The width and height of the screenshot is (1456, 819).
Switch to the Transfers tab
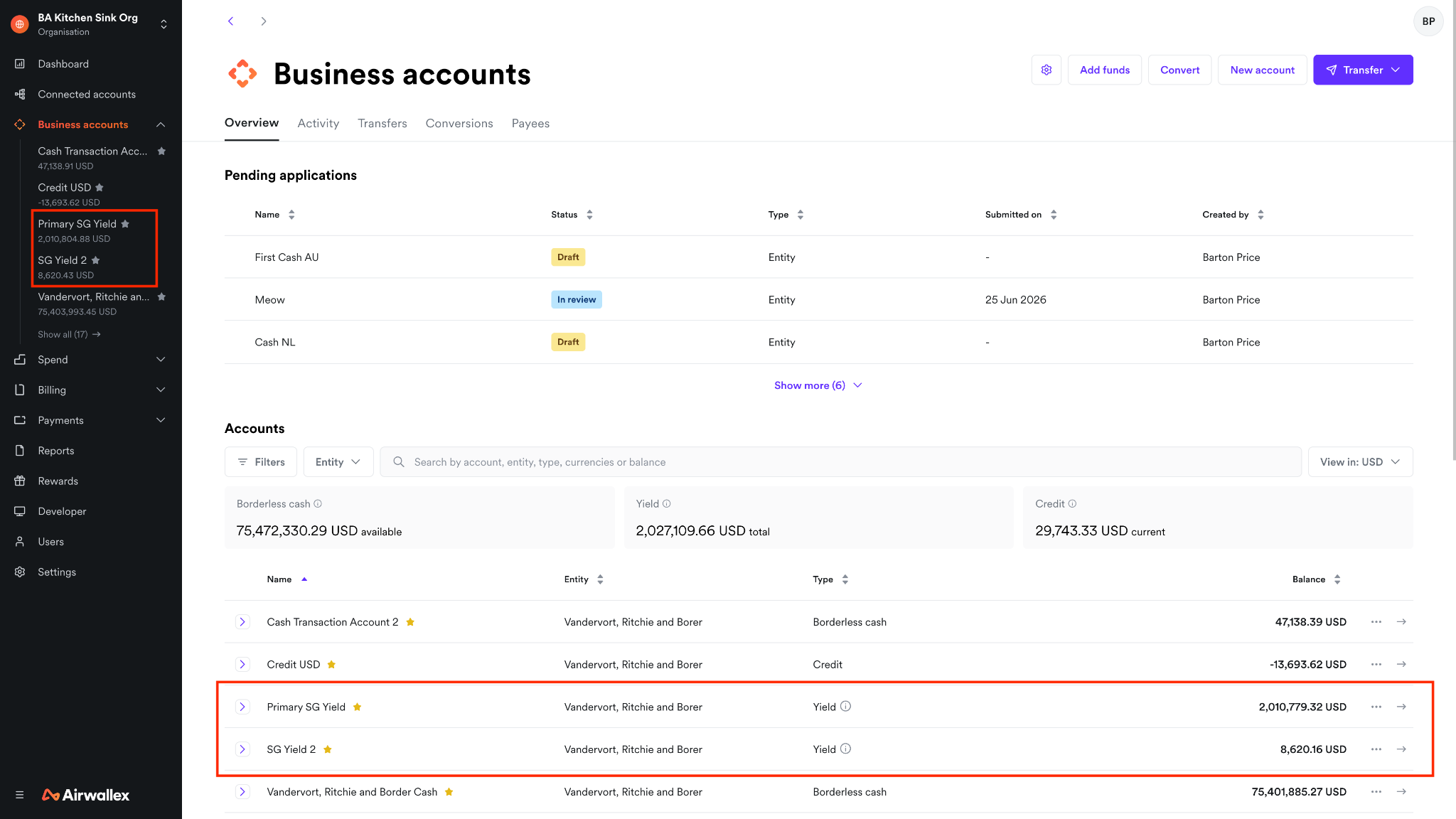tap(382, 124)
